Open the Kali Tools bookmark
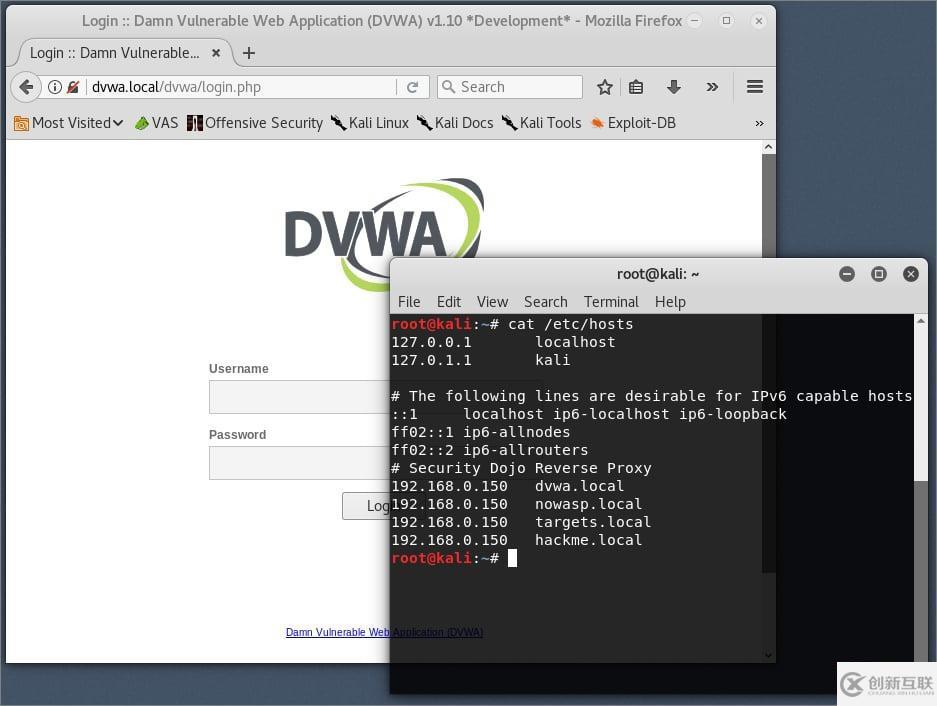Screen dimensions: 937x706 (541, 123)
